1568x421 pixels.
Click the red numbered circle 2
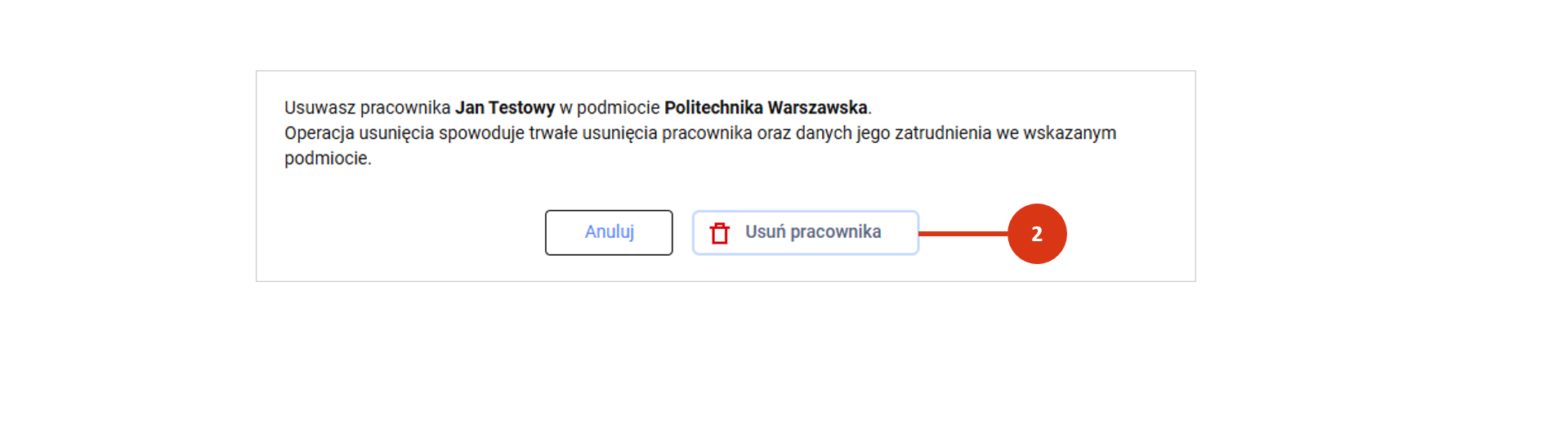[1037, 234]
